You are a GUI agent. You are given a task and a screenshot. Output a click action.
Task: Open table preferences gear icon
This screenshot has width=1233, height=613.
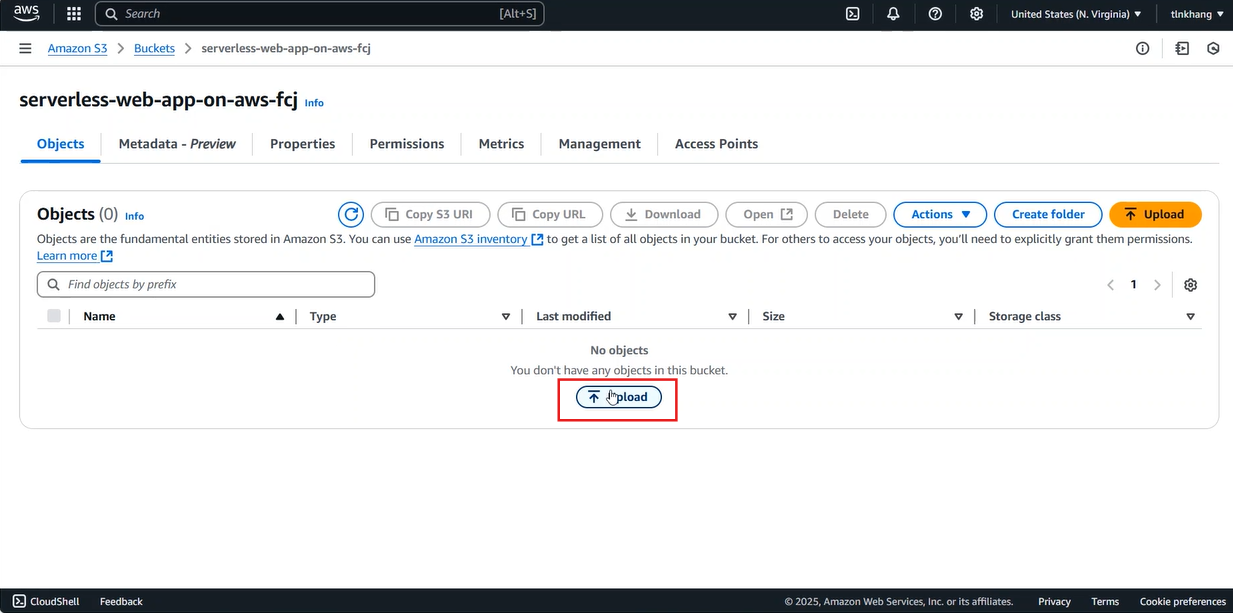tap(1190, 285)
